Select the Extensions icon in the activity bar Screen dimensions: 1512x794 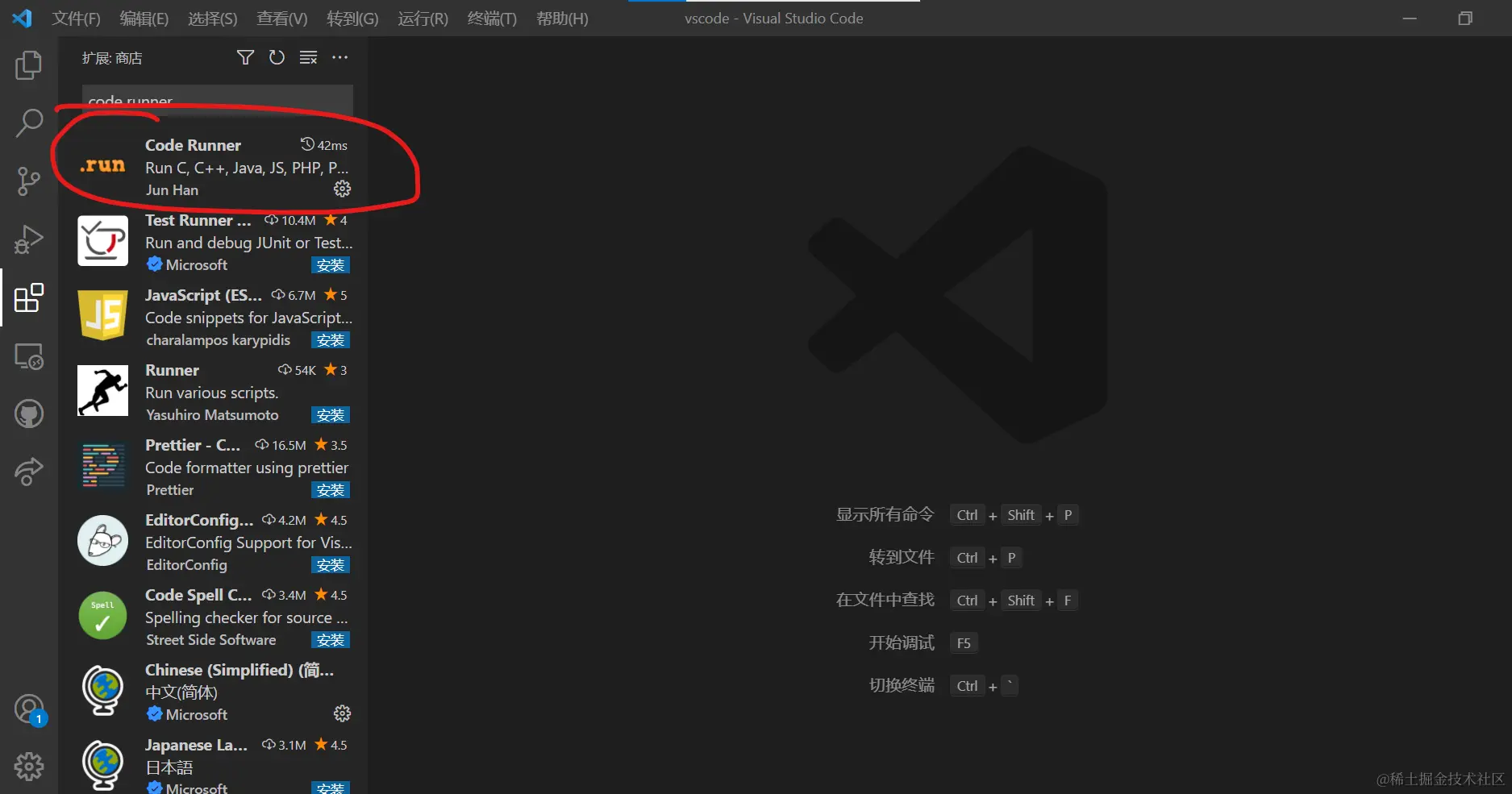(29, 298)
